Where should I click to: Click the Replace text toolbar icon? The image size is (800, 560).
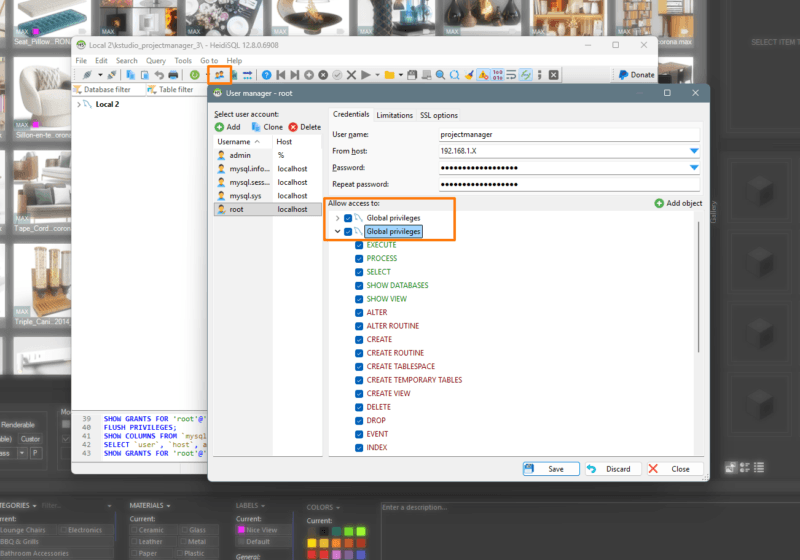pos(455,75)
